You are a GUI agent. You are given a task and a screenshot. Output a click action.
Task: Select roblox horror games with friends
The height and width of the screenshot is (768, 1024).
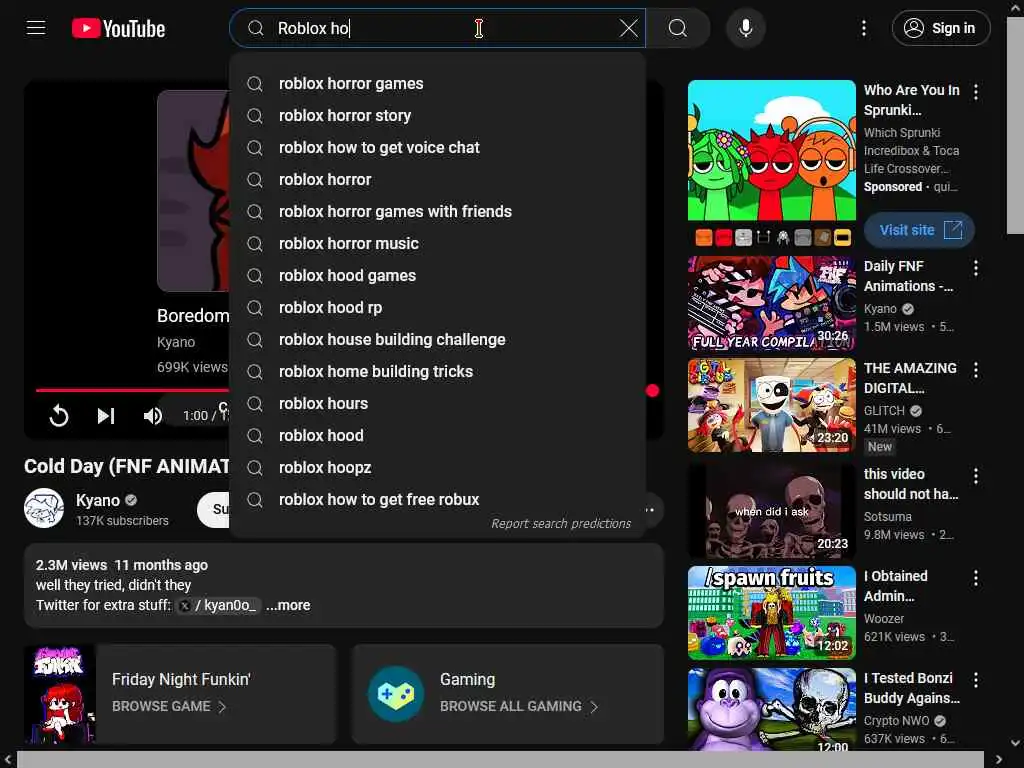tap(438, 212)
